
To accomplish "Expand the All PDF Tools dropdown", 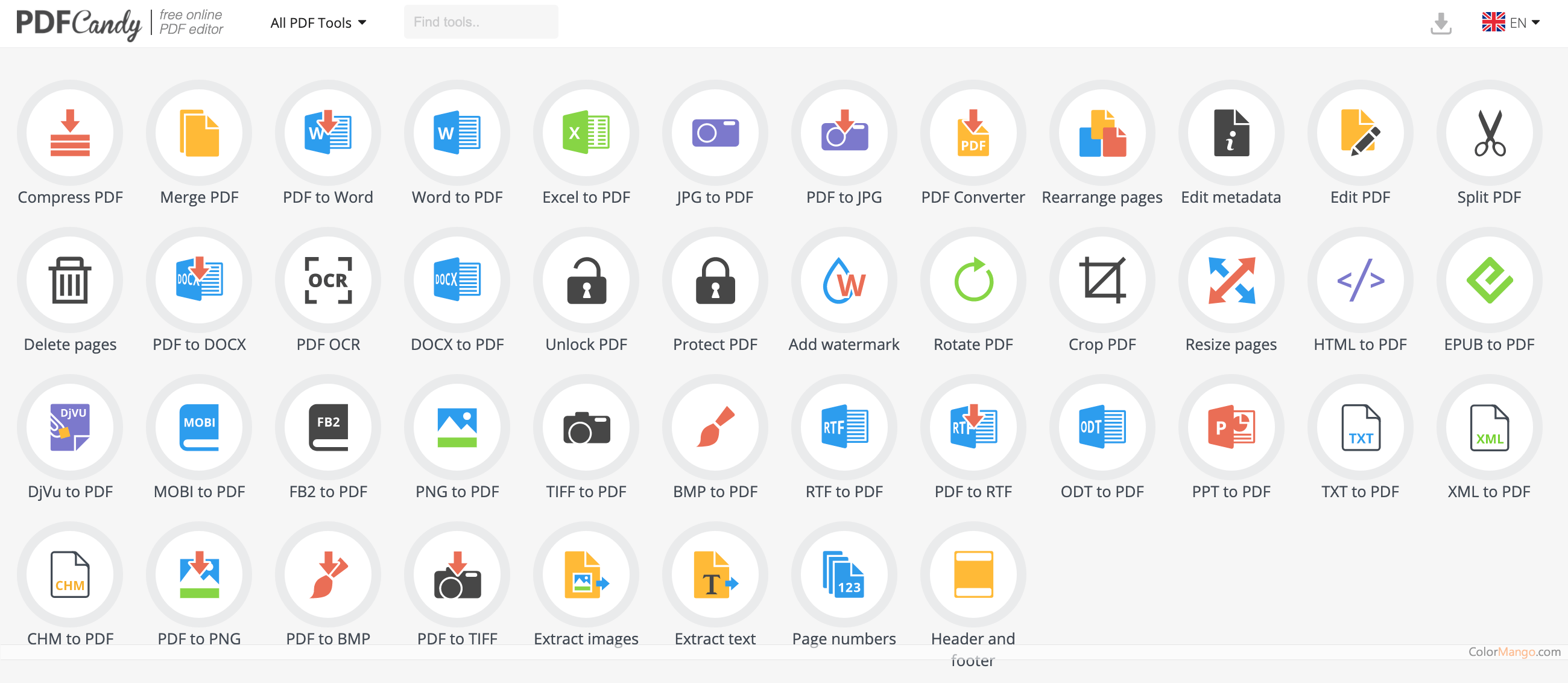I will tap(318, 22).
